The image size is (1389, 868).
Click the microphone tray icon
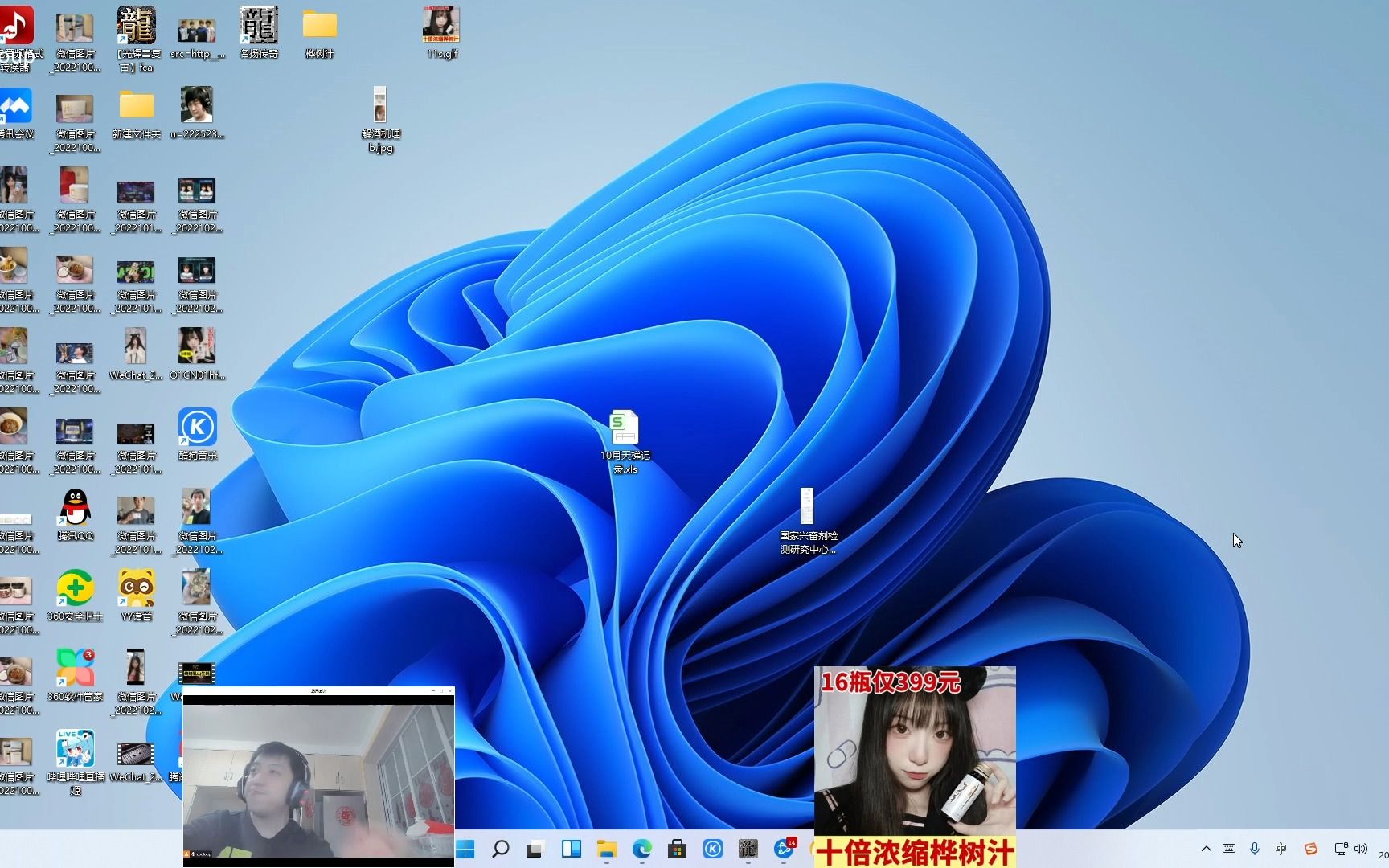tap(1255, 849)
